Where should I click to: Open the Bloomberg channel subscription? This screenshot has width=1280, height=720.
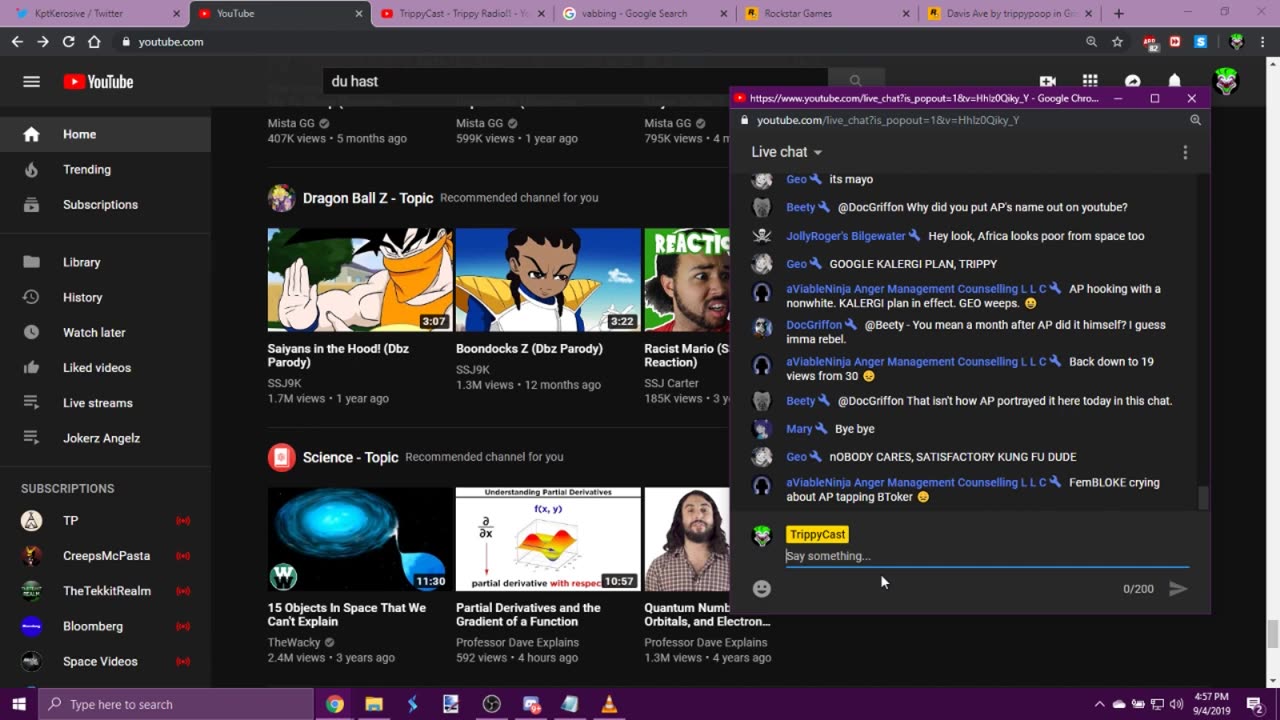click(x=105, y=626)
